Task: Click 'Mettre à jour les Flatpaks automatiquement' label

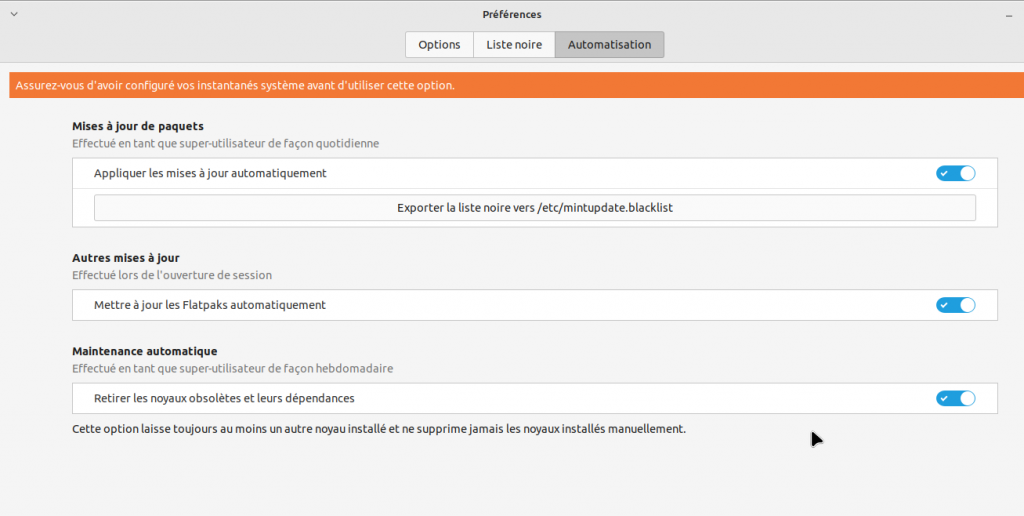Action: tap(210, 305)
